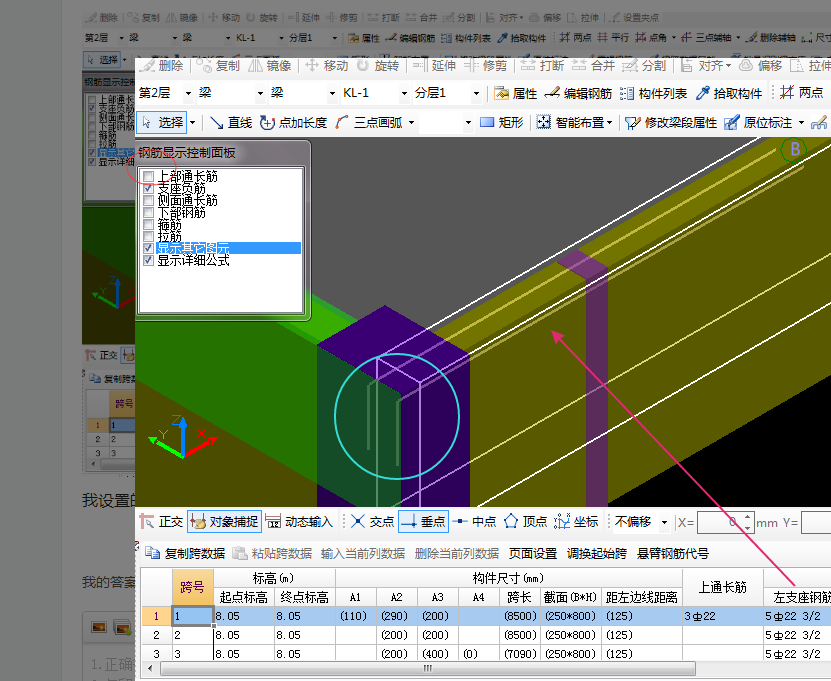
Task: Click 粘贴跨数据 paste span data
Action: point(272,554)
